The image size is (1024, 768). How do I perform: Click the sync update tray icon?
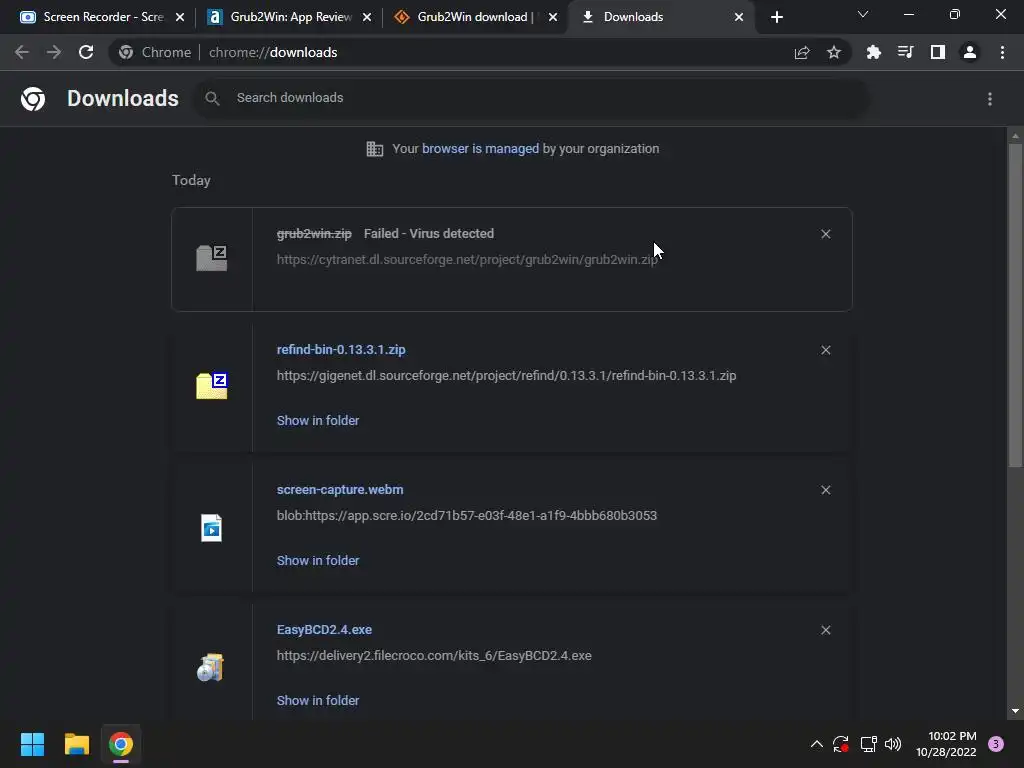point(841,744)
